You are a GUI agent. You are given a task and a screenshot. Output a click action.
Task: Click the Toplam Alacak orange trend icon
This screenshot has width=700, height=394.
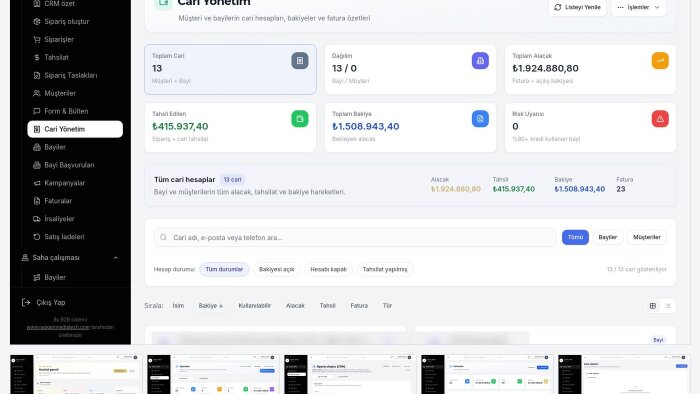point(660,61)
